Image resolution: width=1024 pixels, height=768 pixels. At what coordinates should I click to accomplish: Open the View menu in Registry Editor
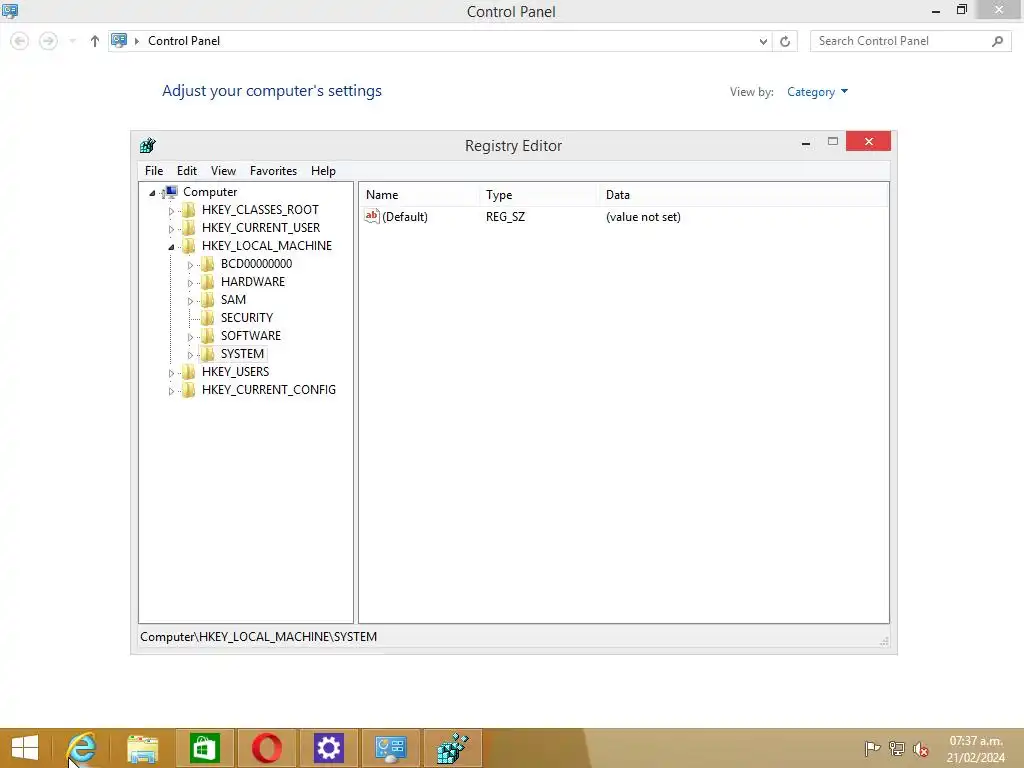[x=223, y=170]
